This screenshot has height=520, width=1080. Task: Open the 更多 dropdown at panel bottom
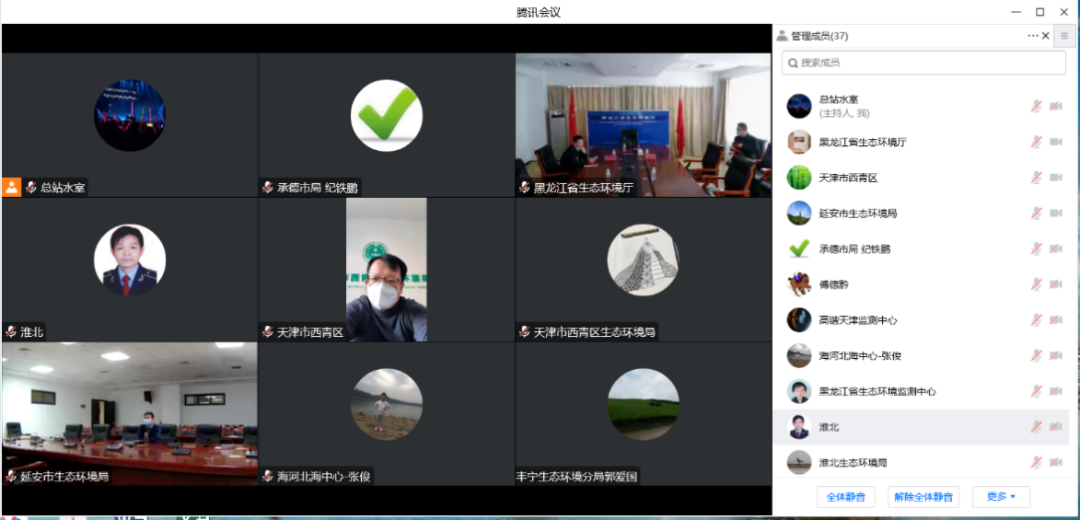tap(1001, 497)
